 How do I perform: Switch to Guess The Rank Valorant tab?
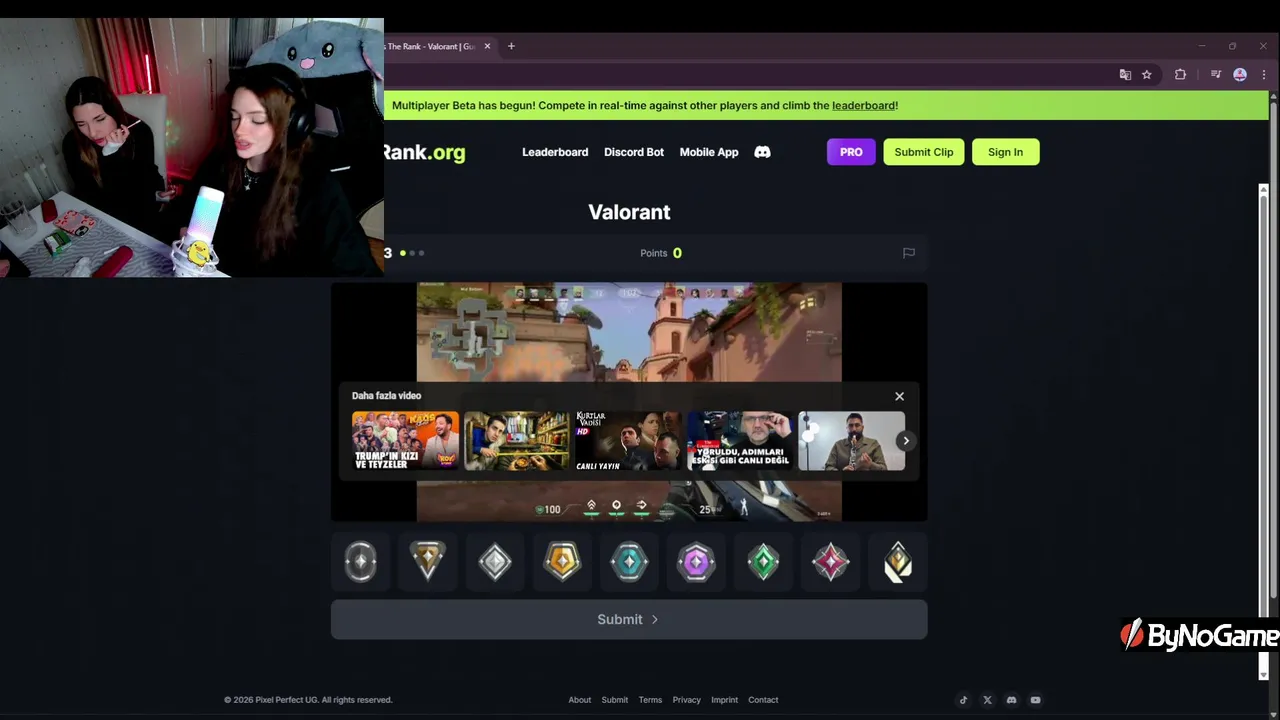432,46
